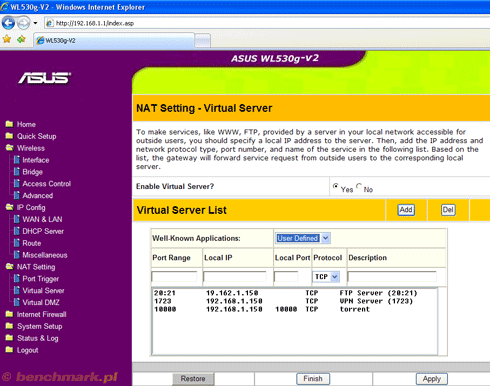Open the Protocol TCP dropdown
Viewport: 490px width, 386px height.
(x=326, y=277)
